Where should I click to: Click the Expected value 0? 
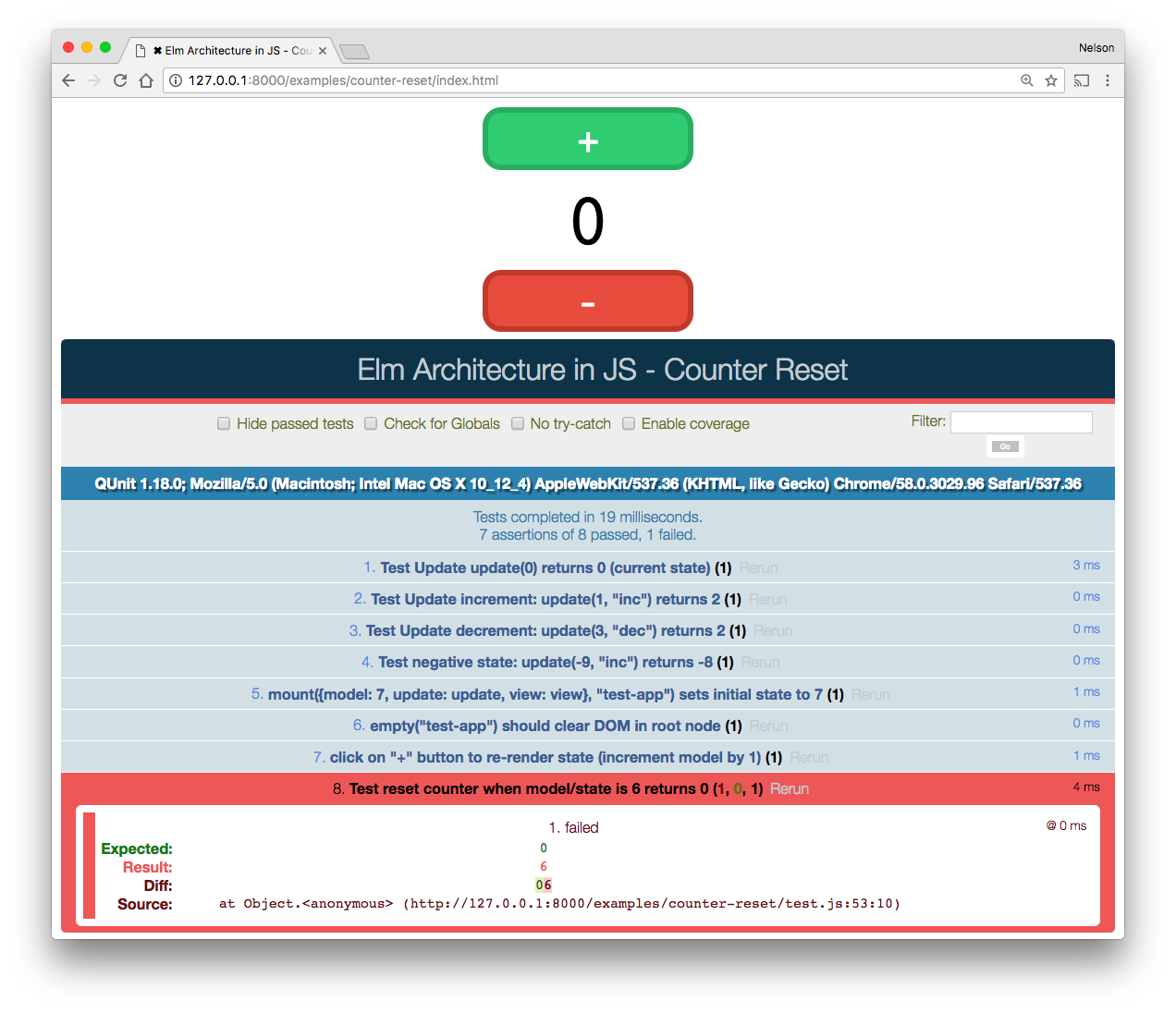tap(544, 848)
